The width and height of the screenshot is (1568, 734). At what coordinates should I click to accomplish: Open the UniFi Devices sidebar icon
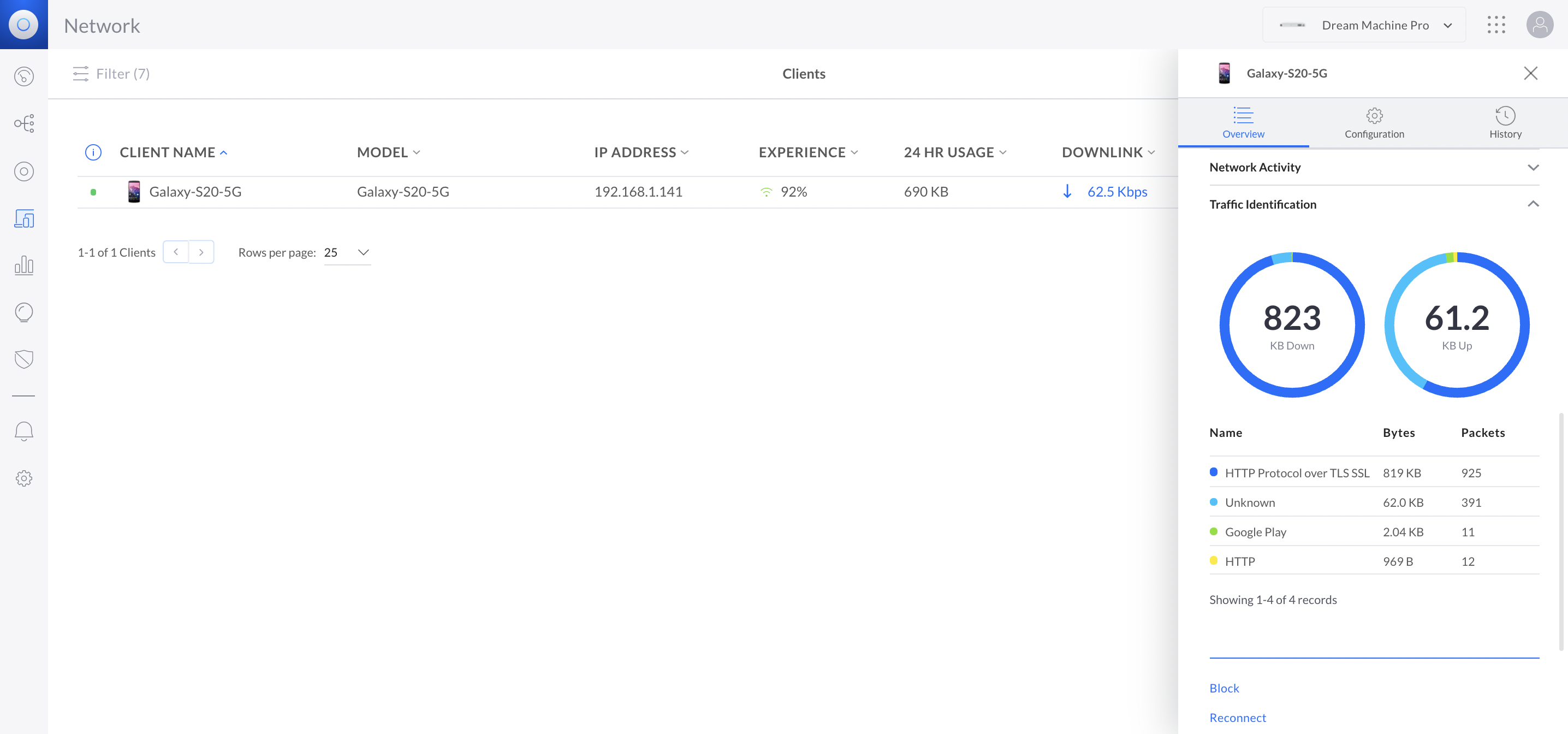pos(23,171)
